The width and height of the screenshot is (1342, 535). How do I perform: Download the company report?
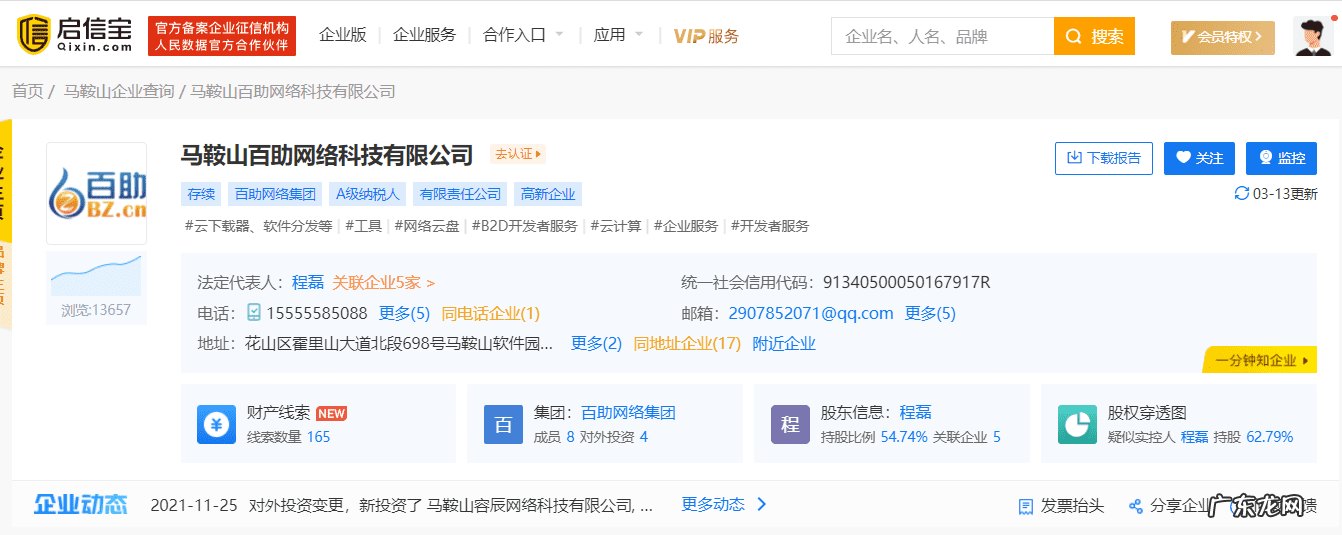(1104, 158)
